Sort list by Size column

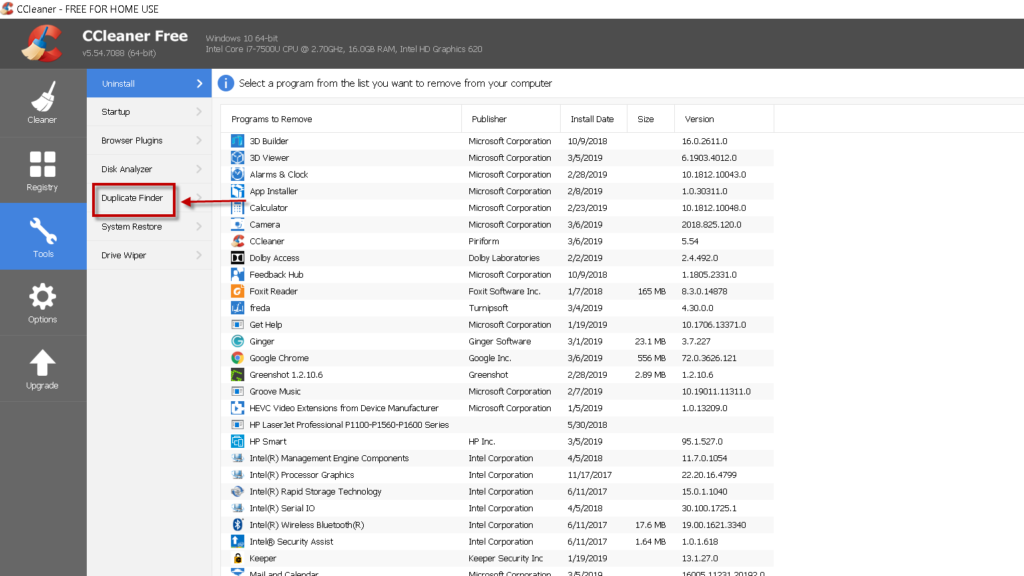pyautogui.click(x=650, y=119)
